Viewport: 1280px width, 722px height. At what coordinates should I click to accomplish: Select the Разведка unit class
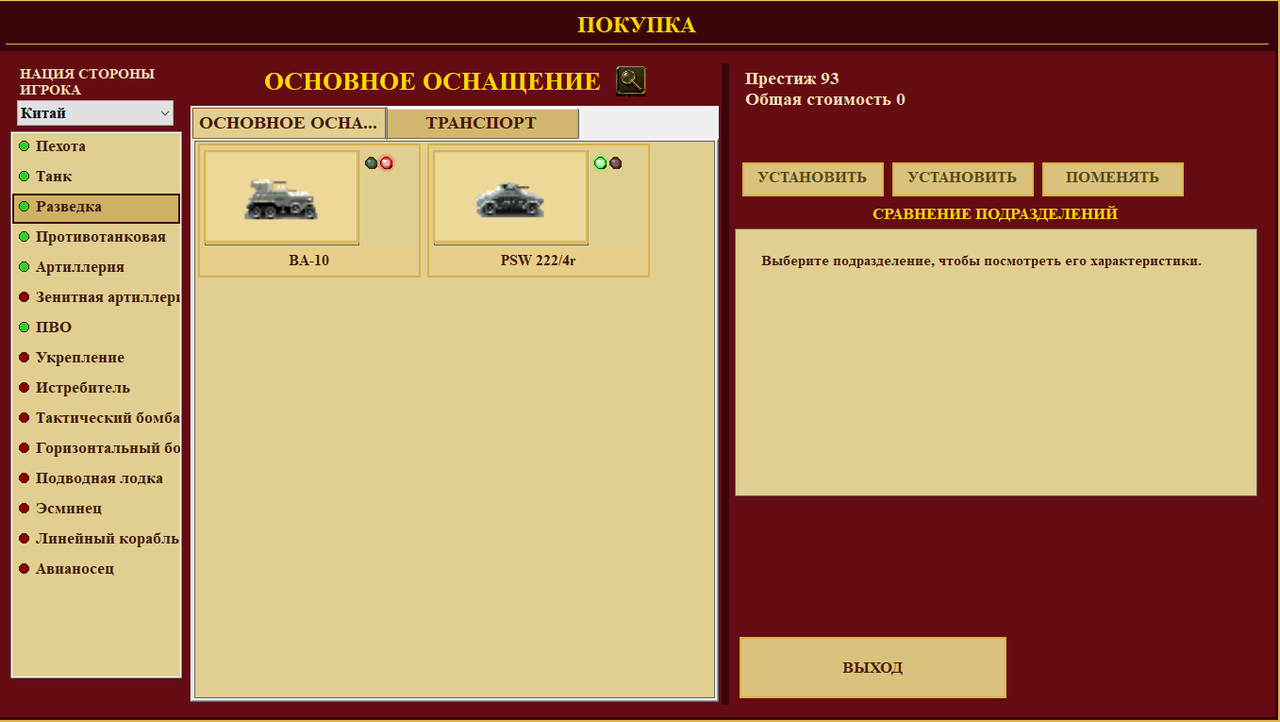click(96, 208)
